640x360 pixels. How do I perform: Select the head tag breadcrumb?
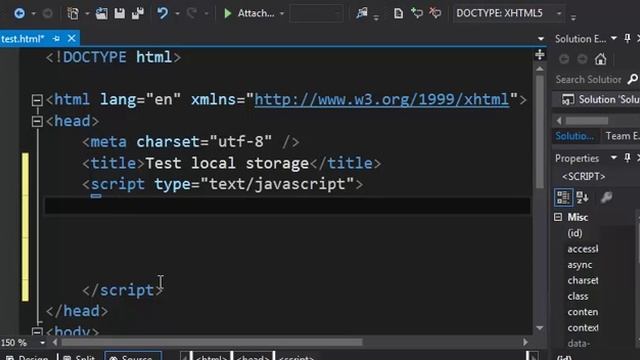tap(253, 357)
